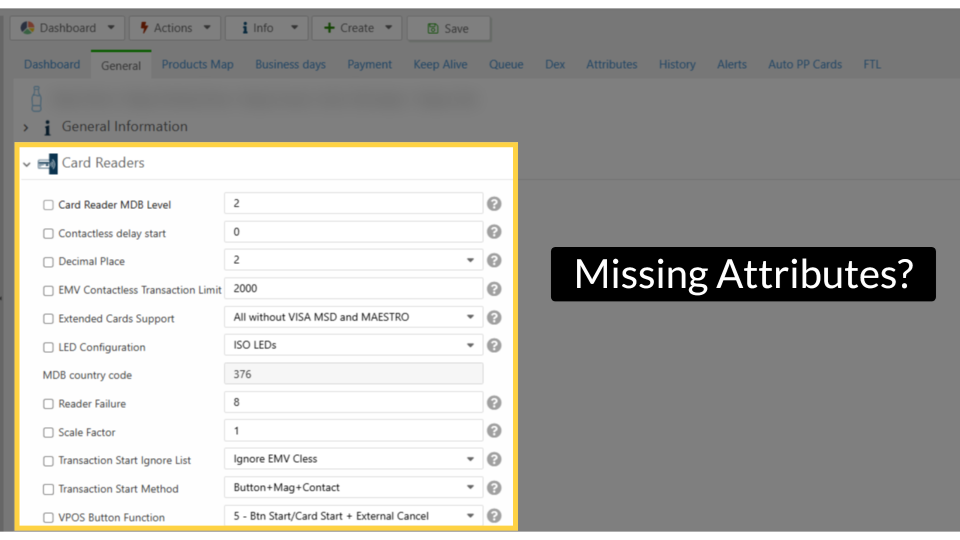
Task: Click help icon for Transaction Start Method
Action: pyautogui.click(x=494, y=488)
